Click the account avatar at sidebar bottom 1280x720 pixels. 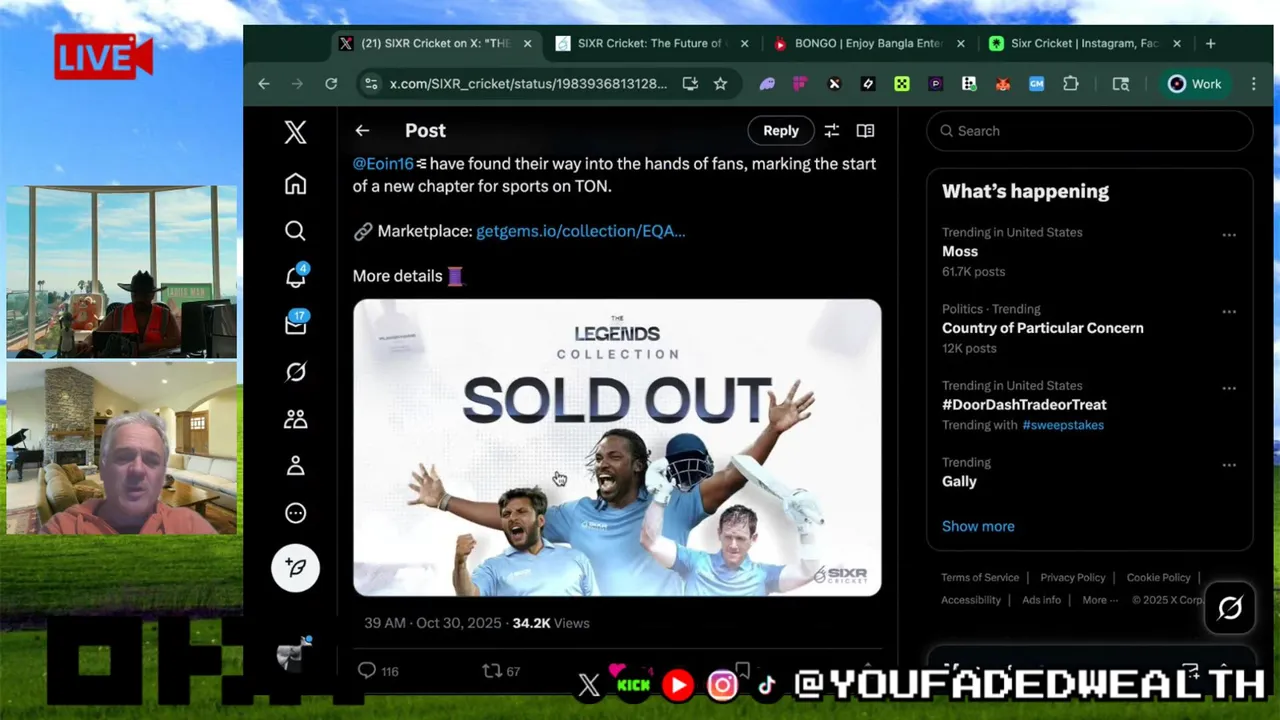(295, 653)
